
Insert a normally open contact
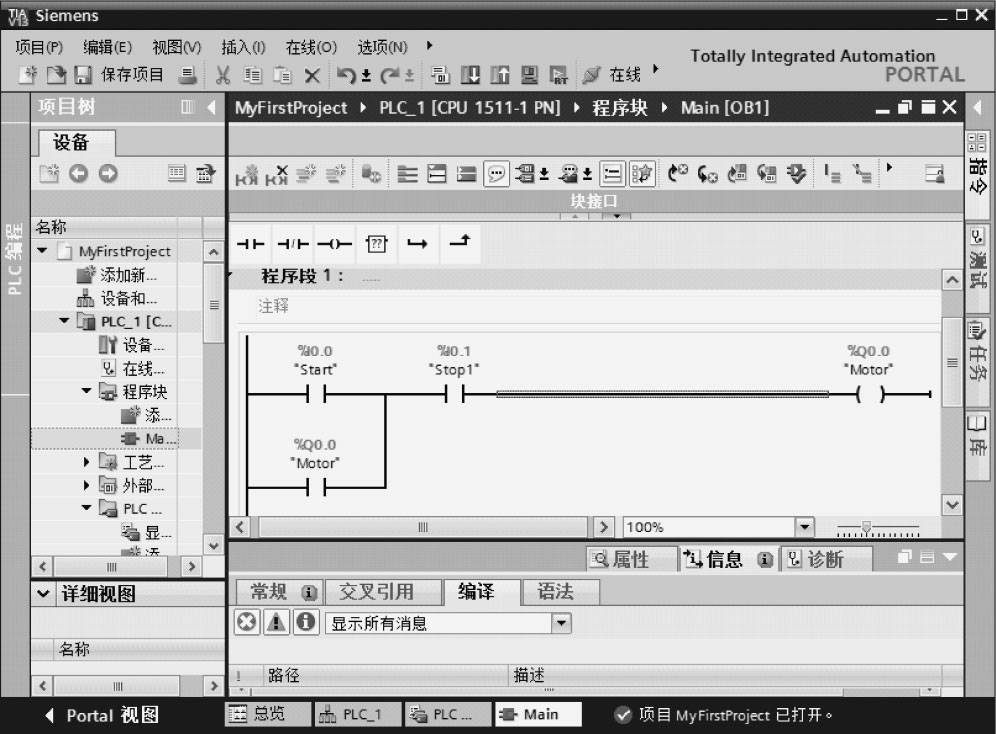(250, 244)
